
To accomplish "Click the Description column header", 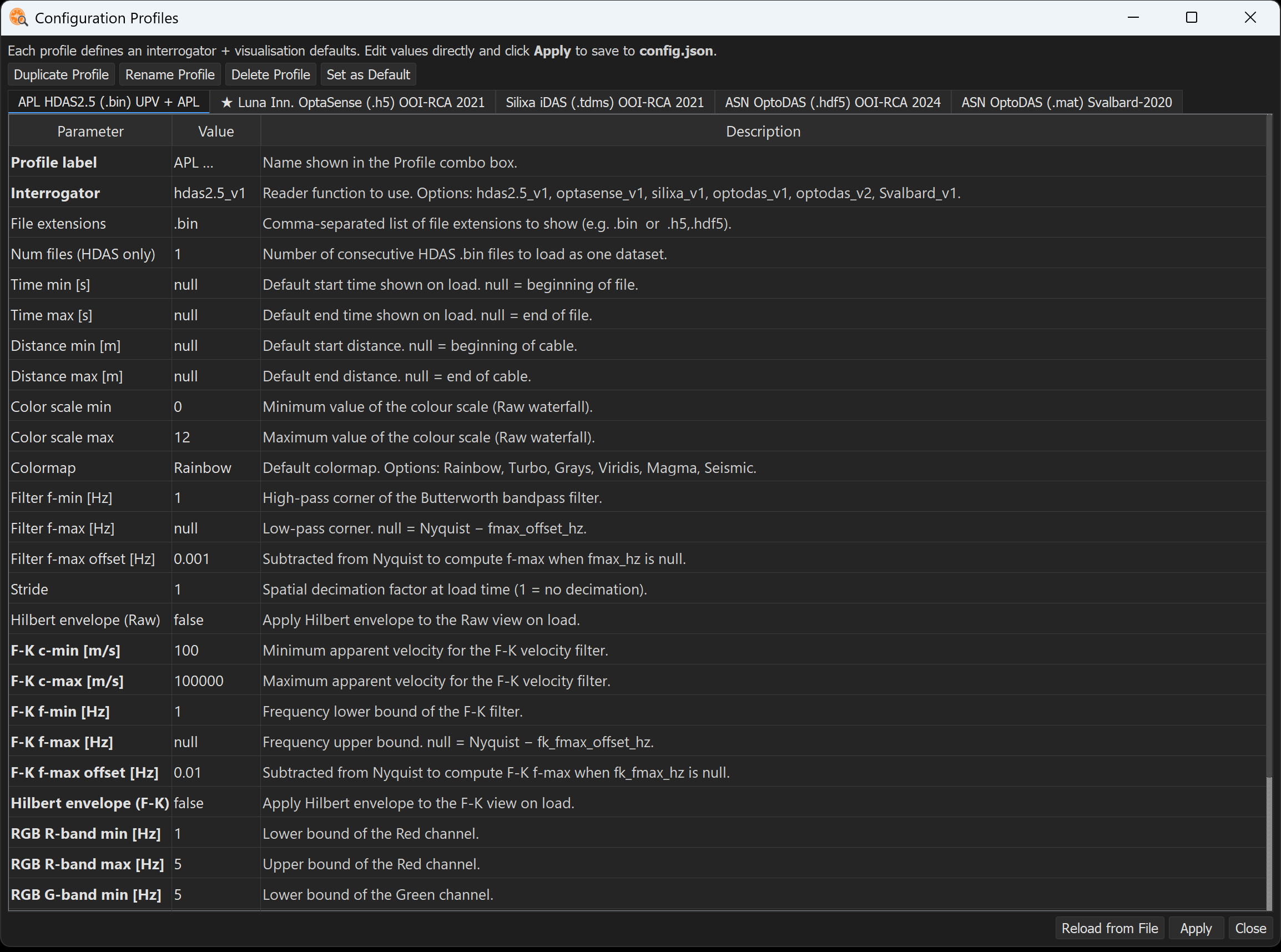I will 763,132.
